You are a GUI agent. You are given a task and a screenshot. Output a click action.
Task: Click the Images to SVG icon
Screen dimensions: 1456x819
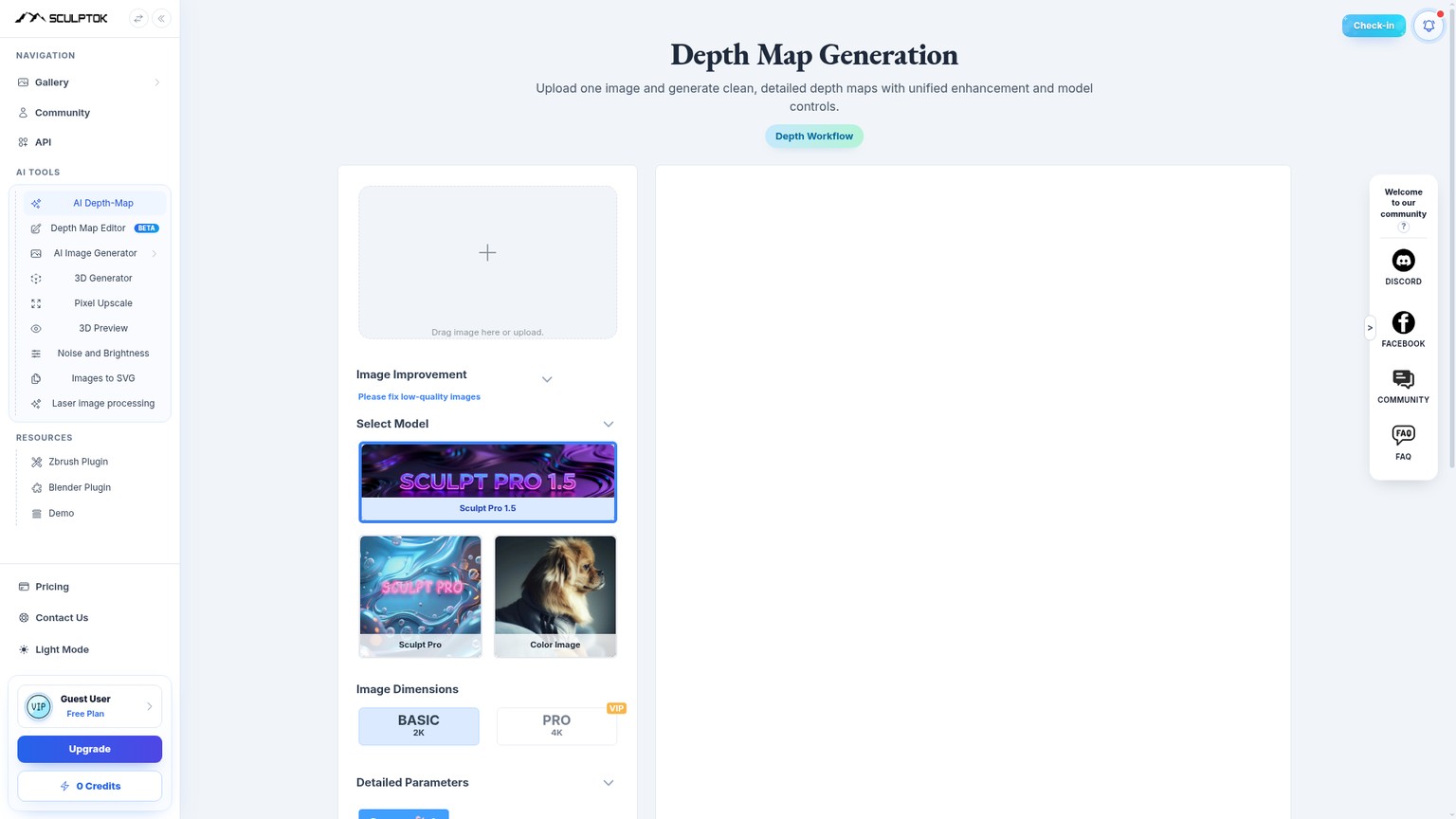(36, 378)
